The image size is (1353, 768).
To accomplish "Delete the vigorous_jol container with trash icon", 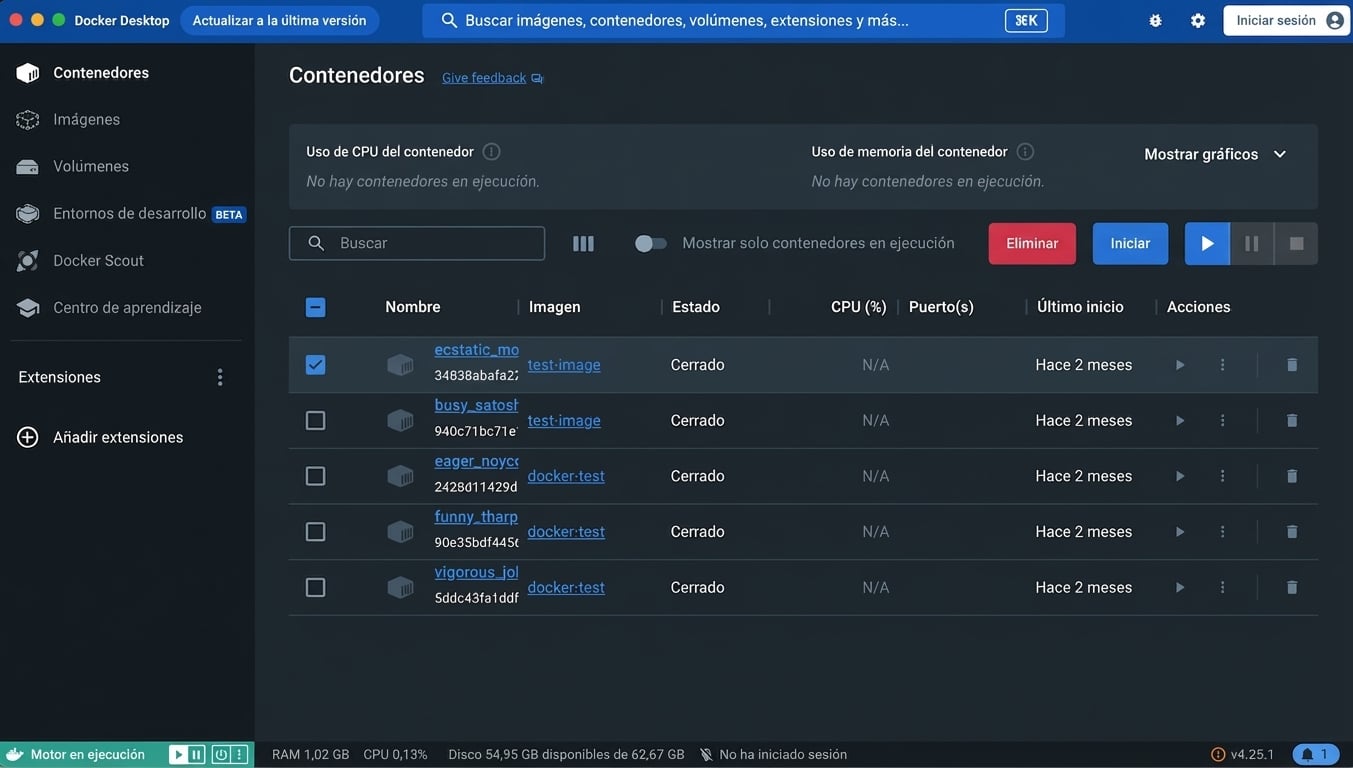I will pyautogui.click(x=1292, y=588).
